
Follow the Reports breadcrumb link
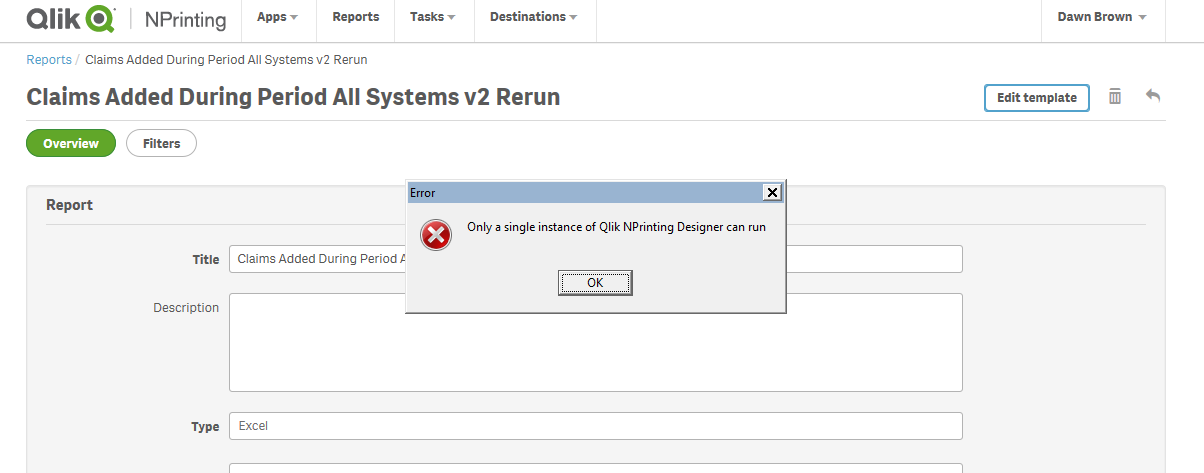[x=48, y=60]
